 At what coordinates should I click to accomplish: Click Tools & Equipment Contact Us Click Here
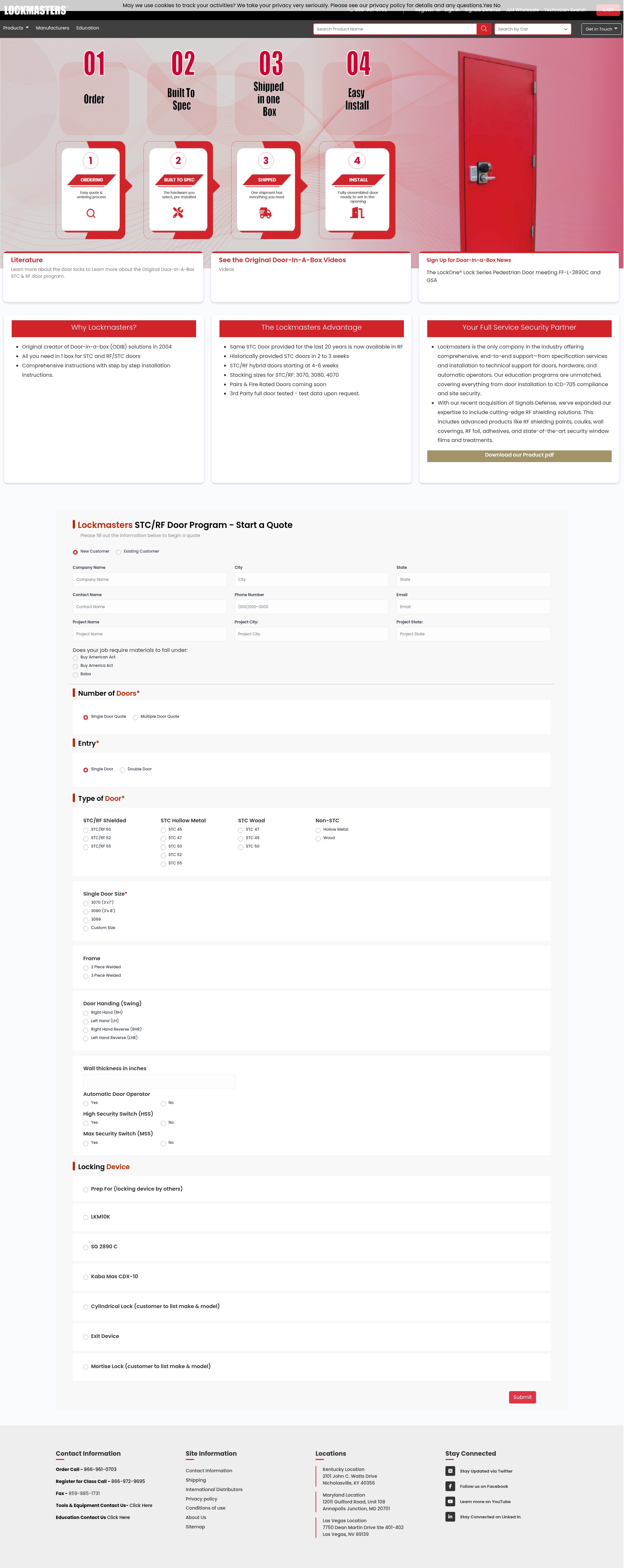141,1505
